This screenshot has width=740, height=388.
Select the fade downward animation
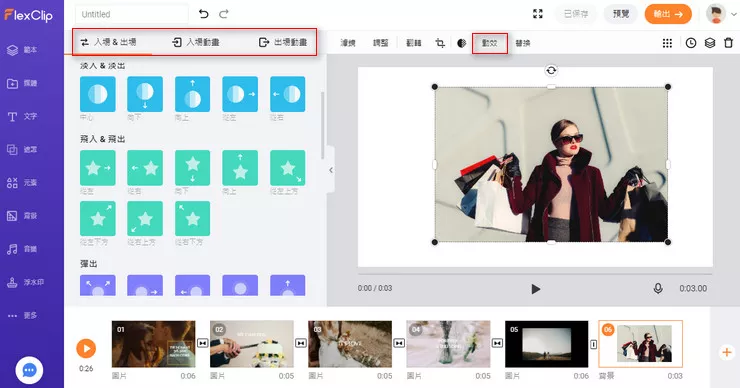(x=145, y=94)
